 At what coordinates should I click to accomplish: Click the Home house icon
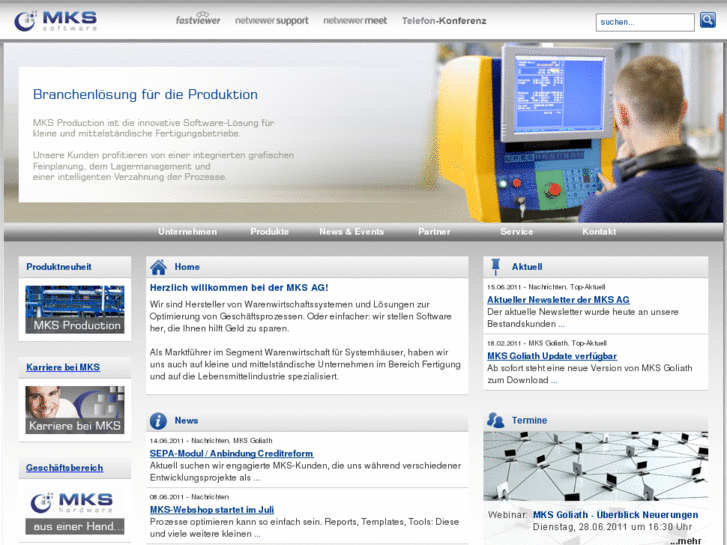tap(158, 267)
